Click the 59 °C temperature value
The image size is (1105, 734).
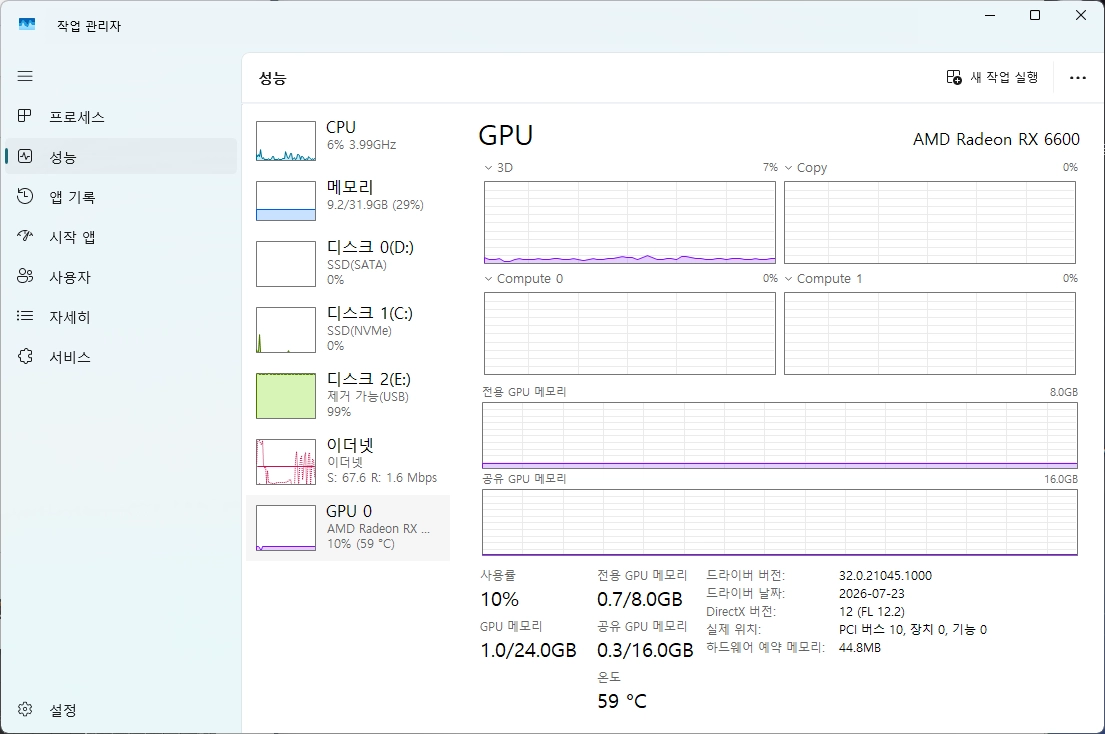pos(622,701)
